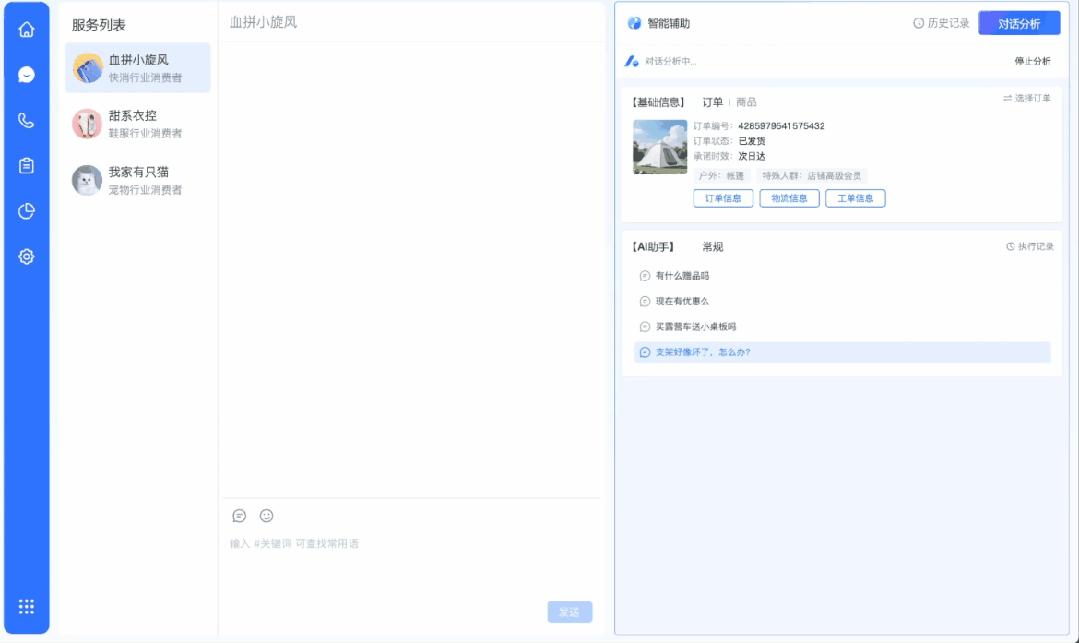The image size is (1079, 643).
Task: Open the phone calls sidebar icon
Action: pos(26,120)
